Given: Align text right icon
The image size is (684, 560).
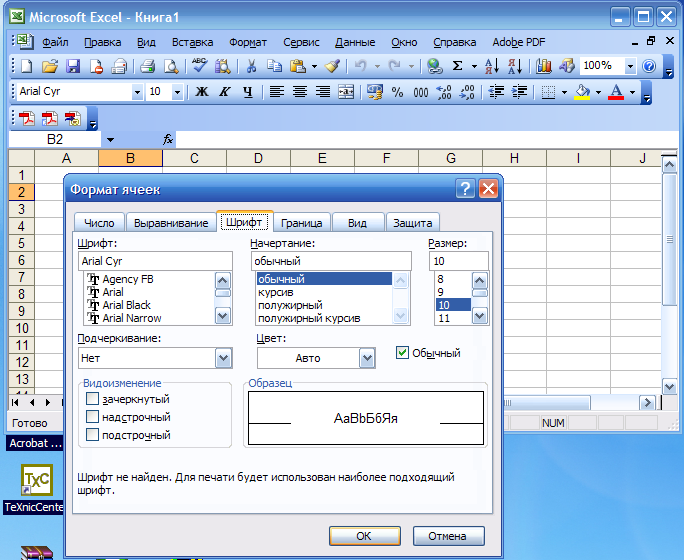Looking at the screenshot, I should [323, 92].
